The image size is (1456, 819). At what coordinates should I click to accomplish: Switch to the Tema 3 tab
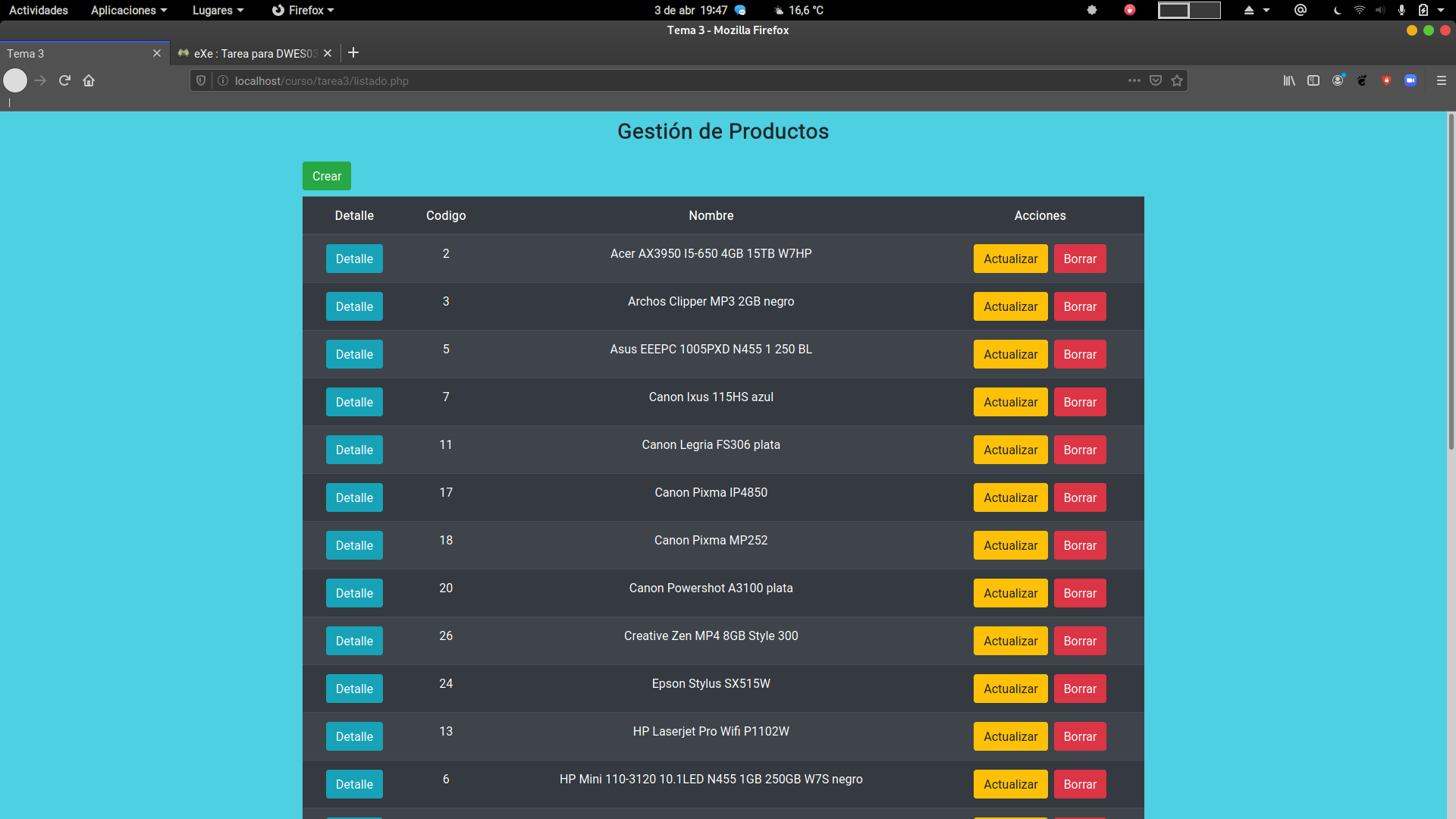(85, 53)
